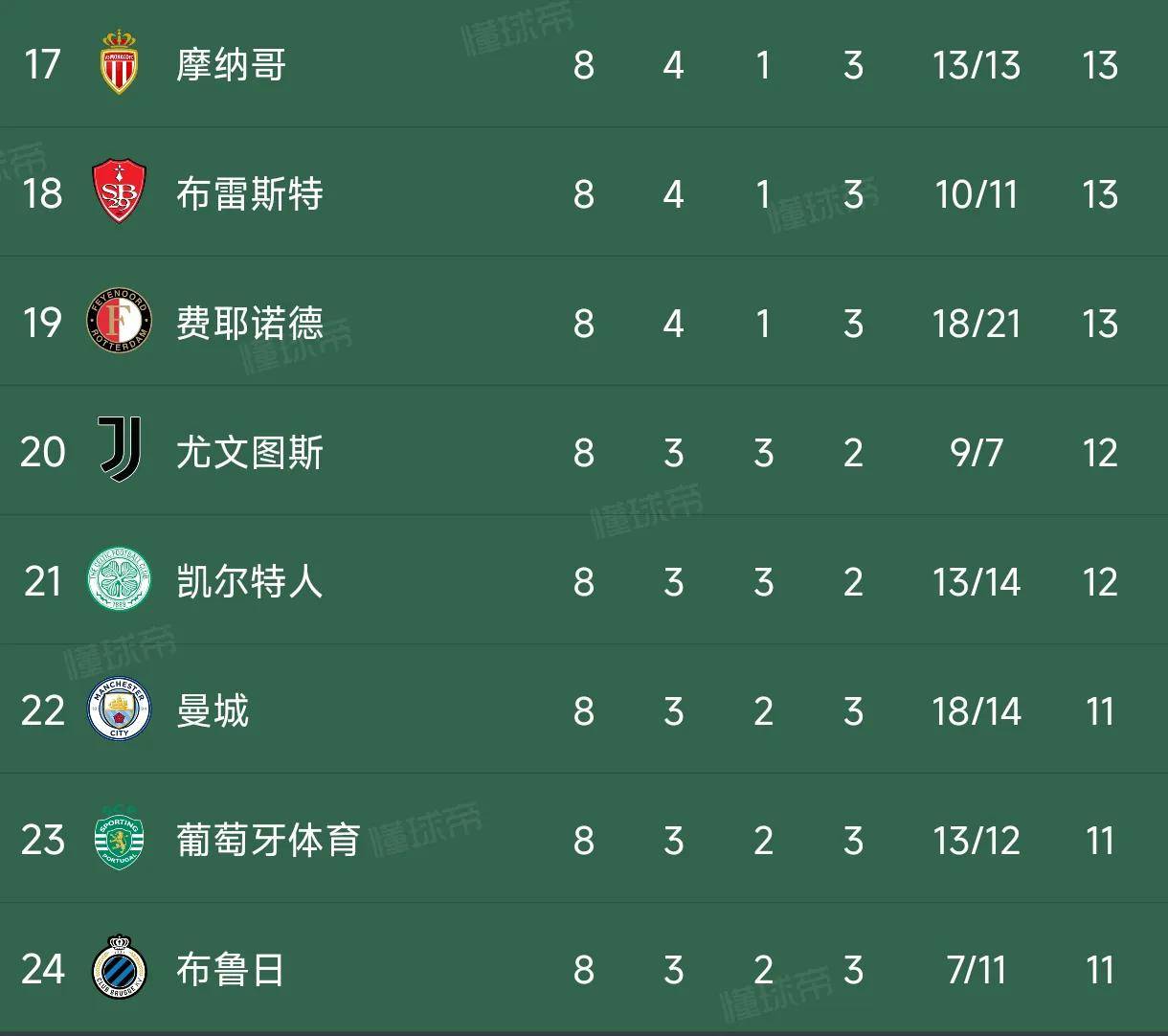
Task: Click the Feyenoord Rotterdam club crest
Action: [x=120, y=321]
